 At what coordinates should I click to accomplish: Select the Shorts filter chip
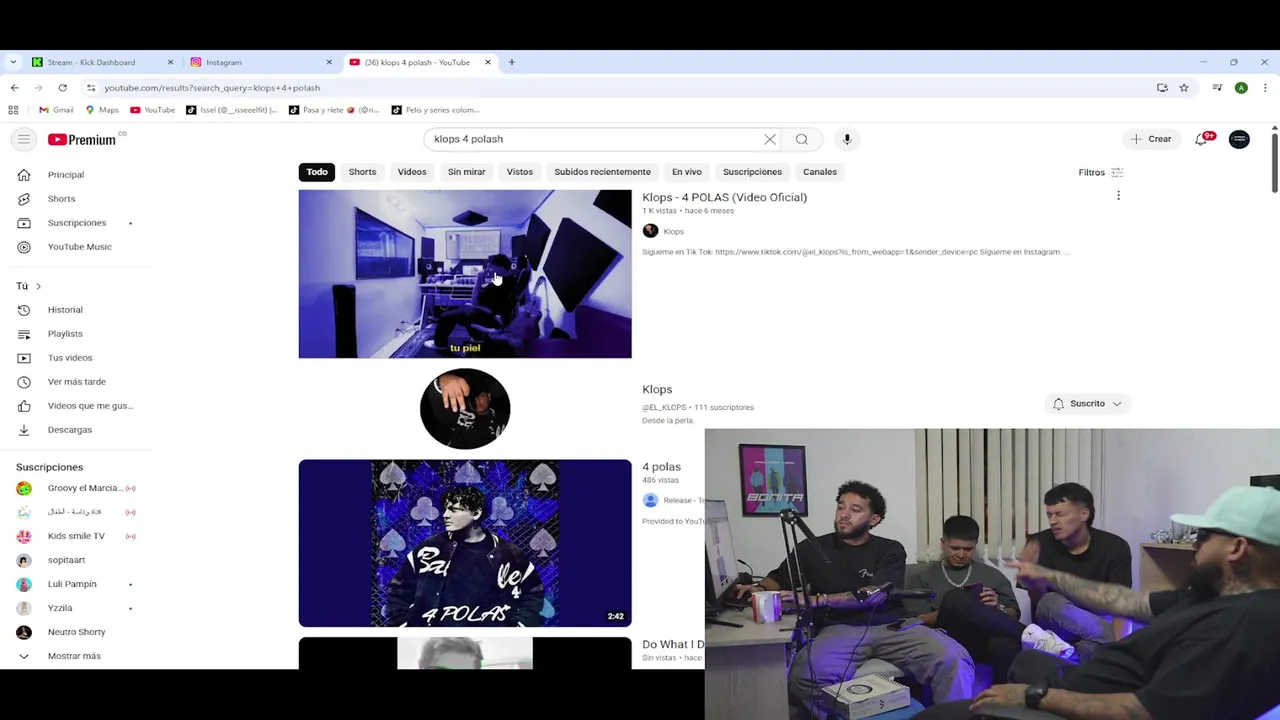point(362,172)
